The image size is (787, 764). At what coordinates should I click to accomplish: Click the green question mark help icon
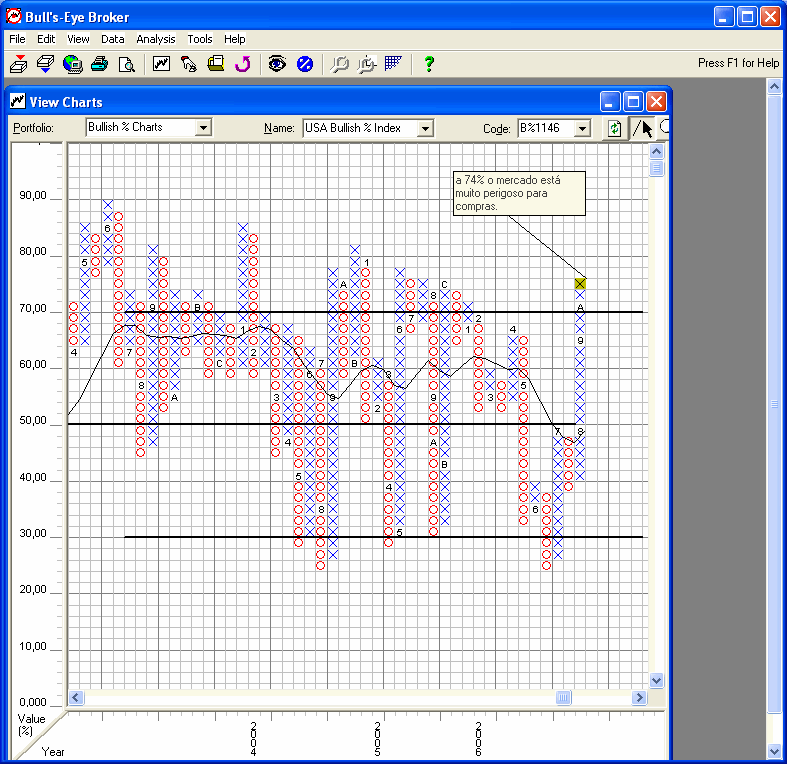coord(429,64)
